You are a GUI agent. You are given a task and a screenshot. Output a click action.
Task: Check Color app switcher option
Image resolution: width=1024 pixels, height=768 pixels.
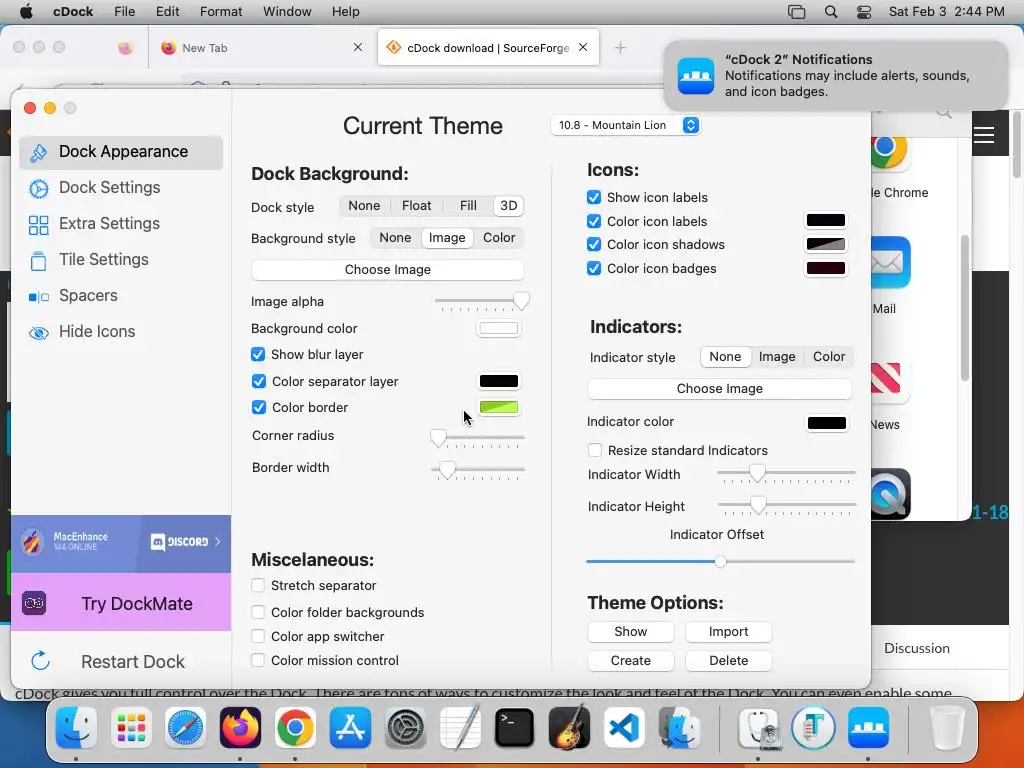[x=258, y=636]
